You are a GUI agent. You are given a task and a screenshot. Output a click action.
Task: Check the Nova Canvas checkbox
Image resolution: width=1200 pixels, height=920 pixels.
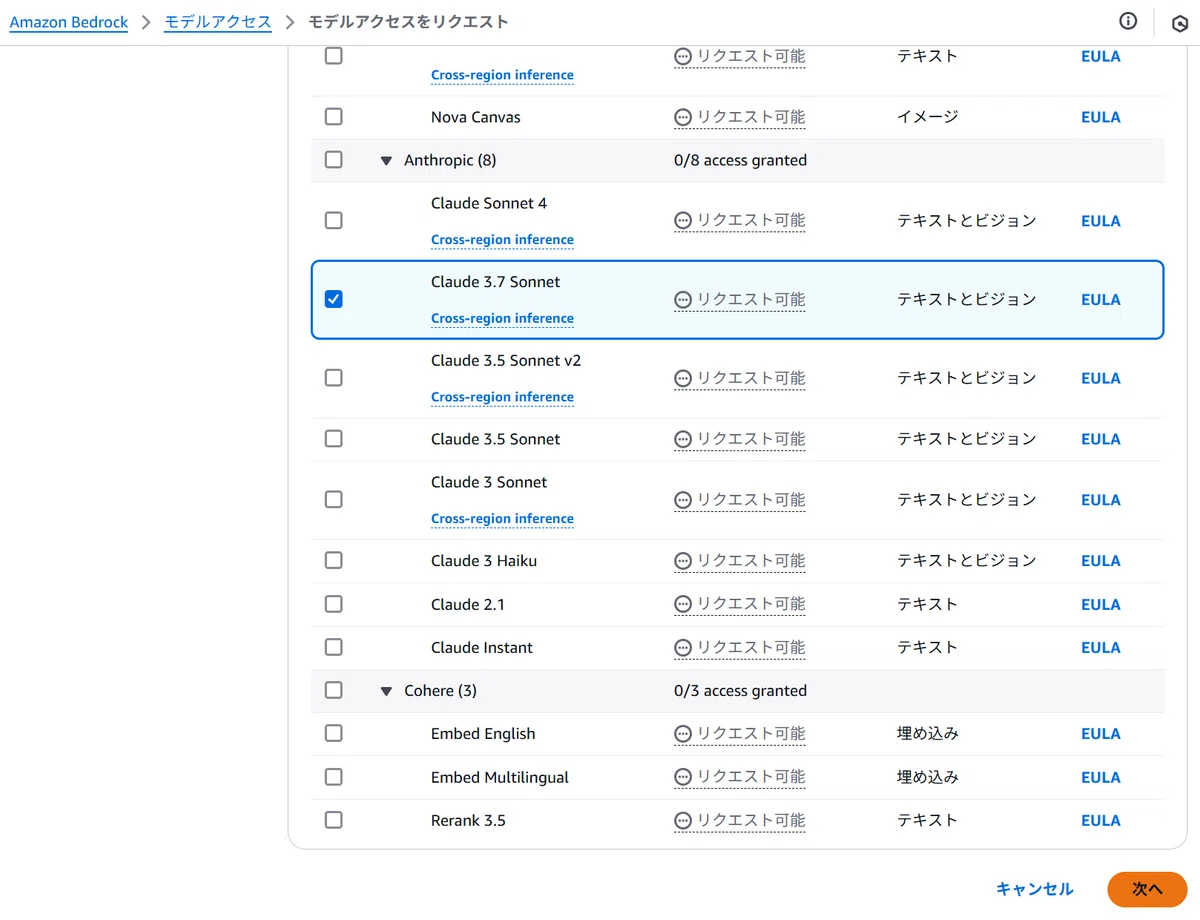point(334,117)
